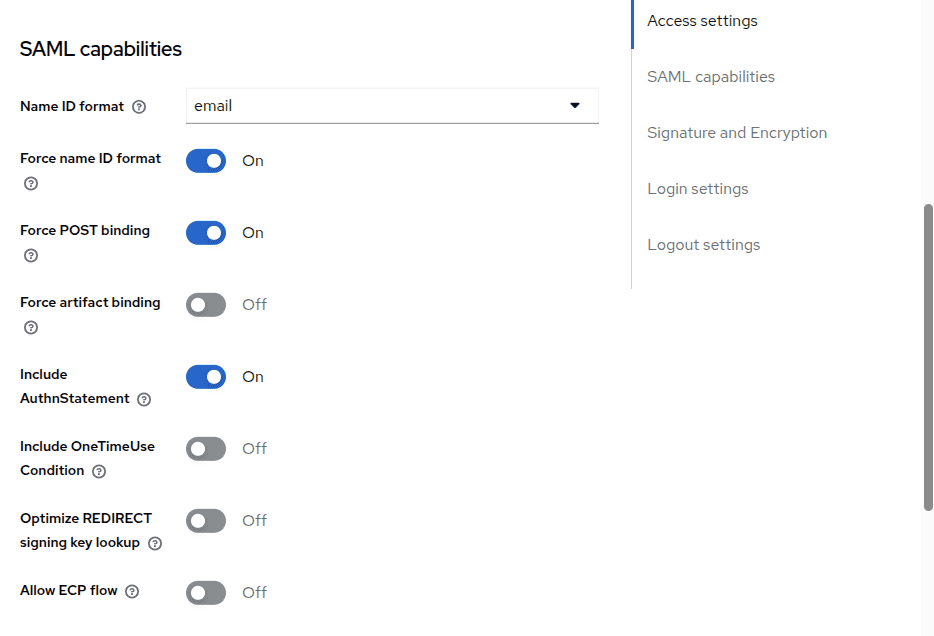Turn off Include AuthnStatement toggle

tap(206, 377)
